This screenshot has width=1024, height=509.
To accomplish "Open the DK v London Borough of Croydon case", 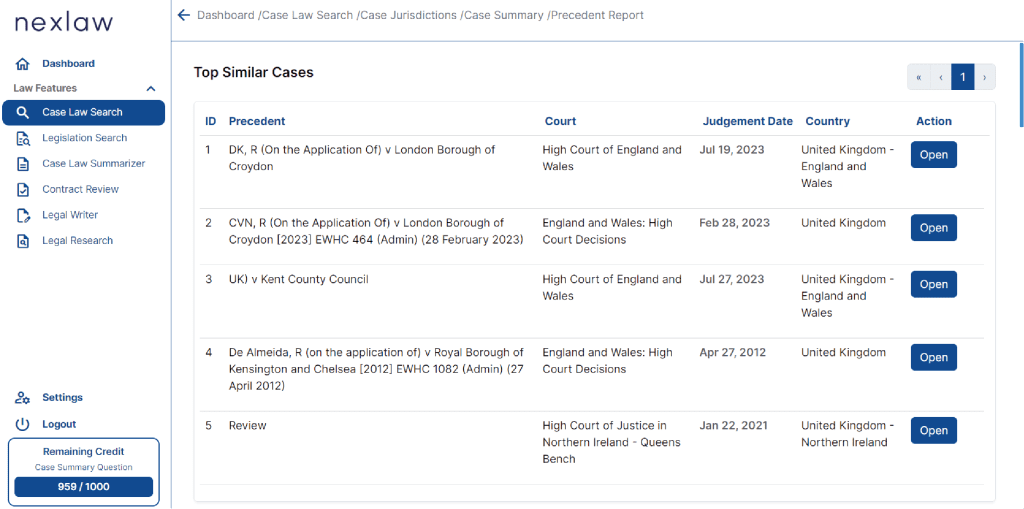I will [934, 155].
